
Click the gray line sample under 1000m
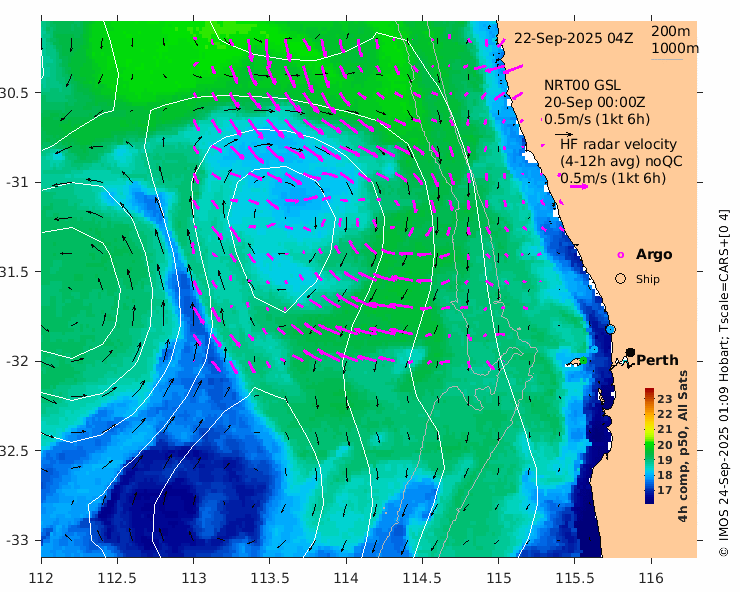point(667,59)
